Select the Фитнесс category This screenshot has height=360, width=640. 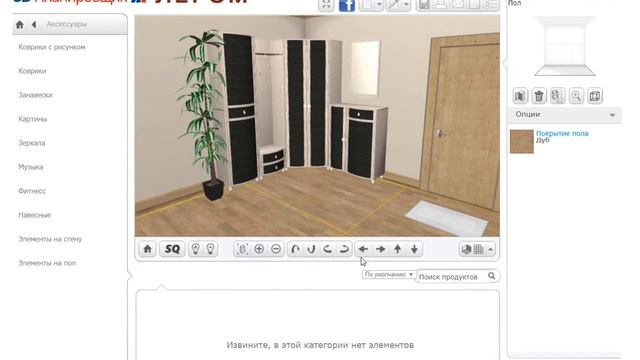(x=32, y=191)
